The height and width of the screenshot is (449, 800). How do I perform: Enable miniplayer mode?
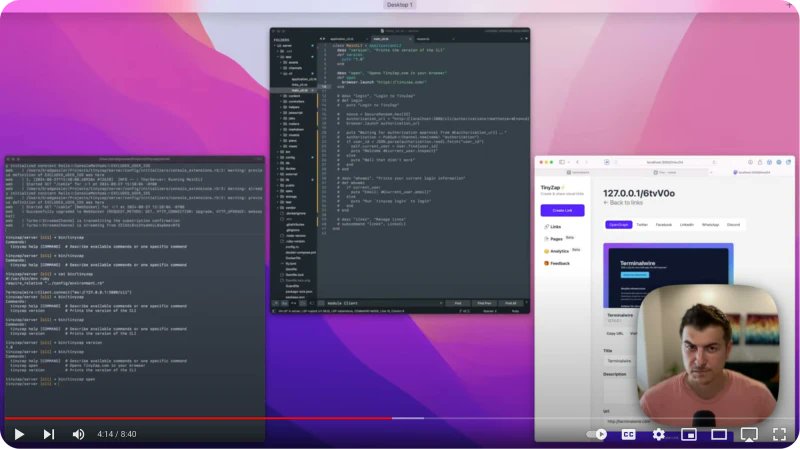(x=689, y=434)
